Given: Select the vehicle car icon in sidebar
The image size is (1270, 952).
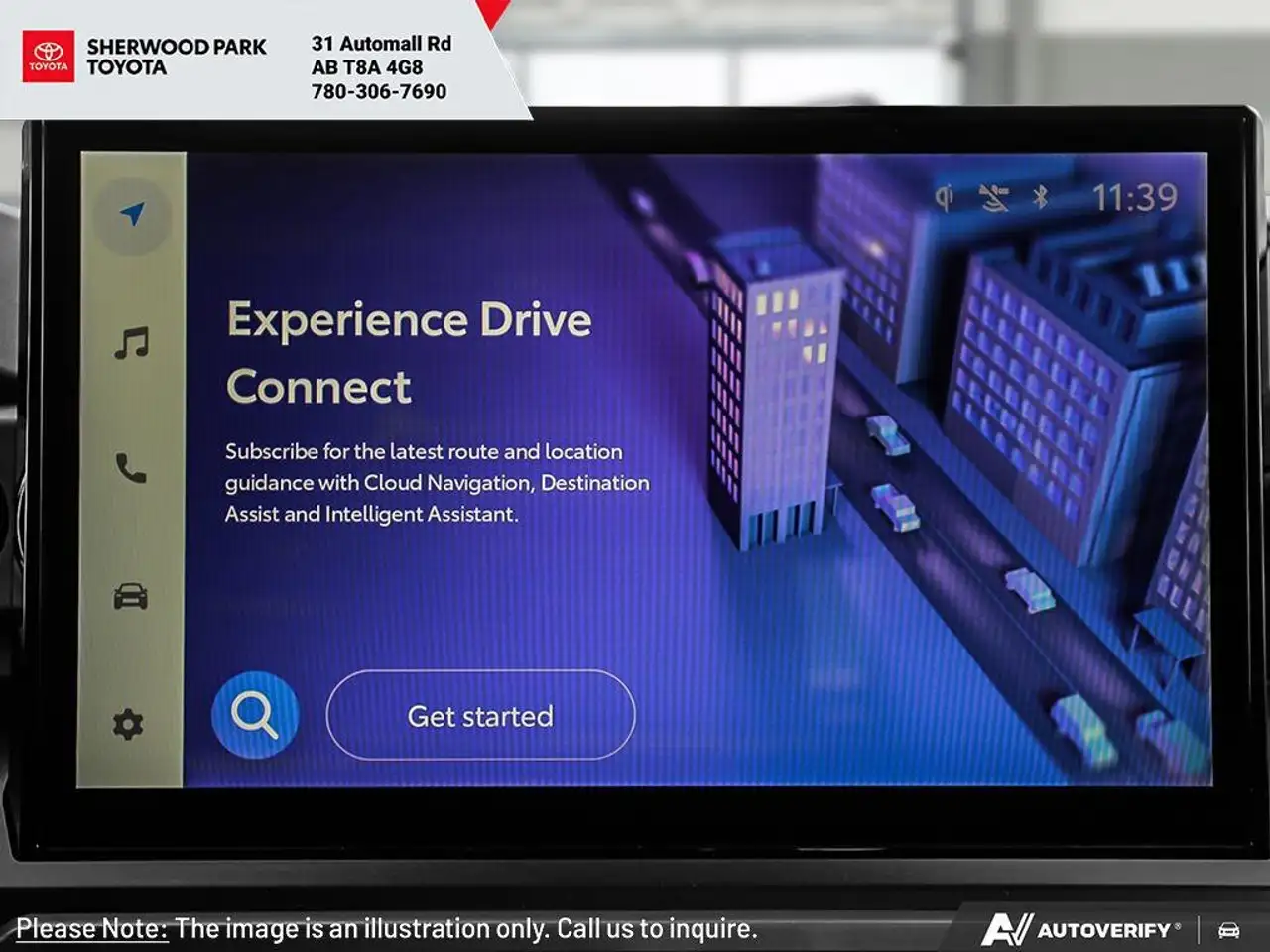Looking at the screenshot, I should click(x=131, y=596).
